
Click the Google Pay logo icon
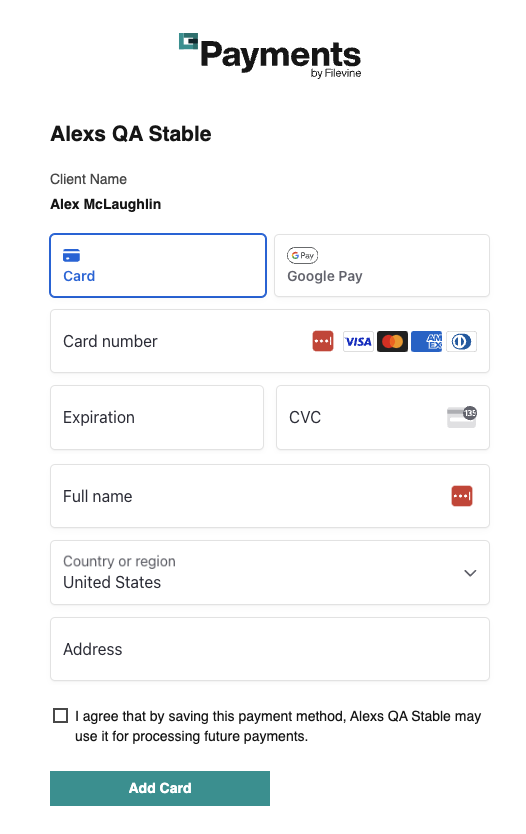(x=303, y=255)
